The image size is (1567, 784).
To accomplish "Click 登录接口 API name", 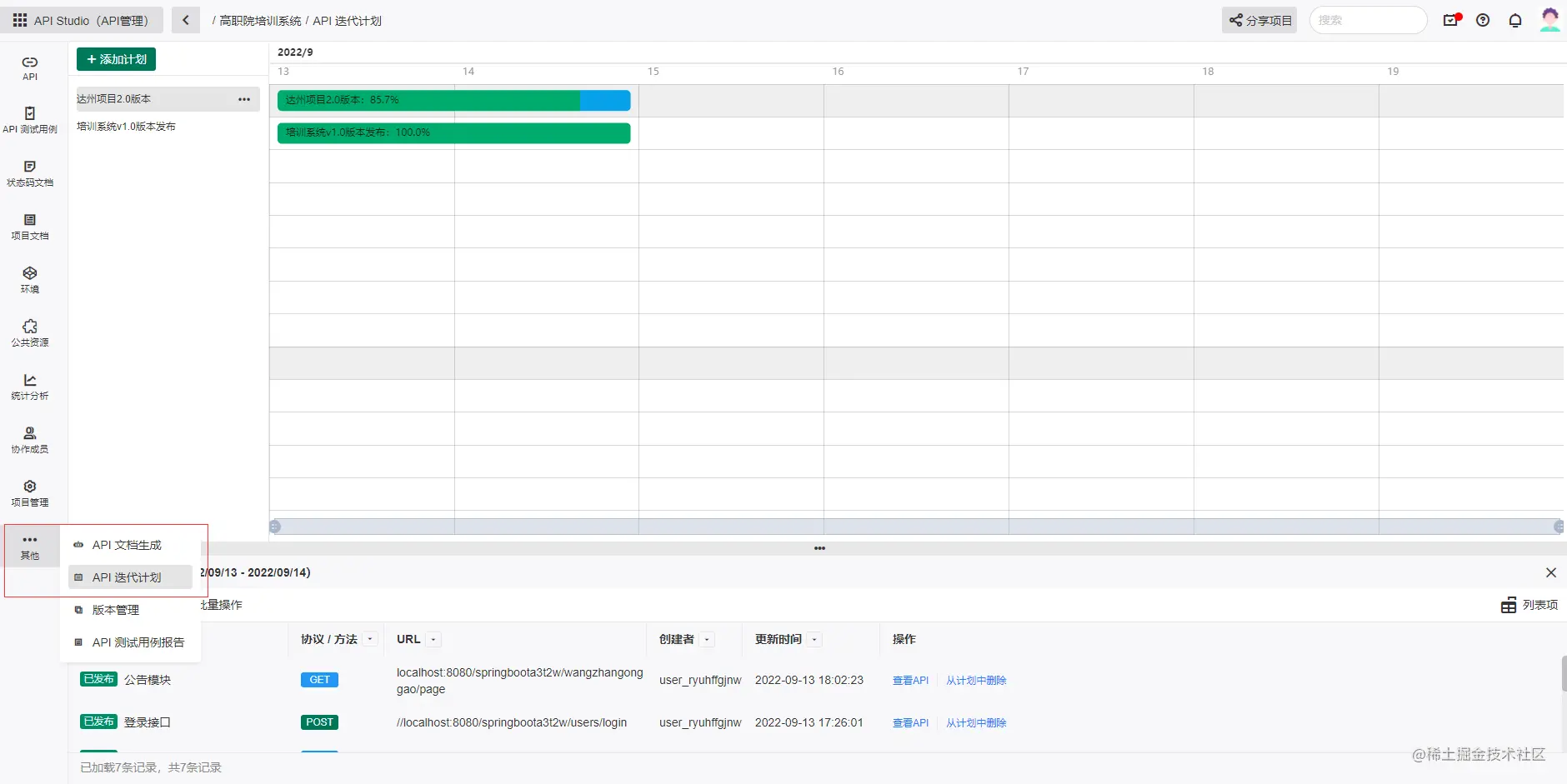I will [x=148, y=722].
